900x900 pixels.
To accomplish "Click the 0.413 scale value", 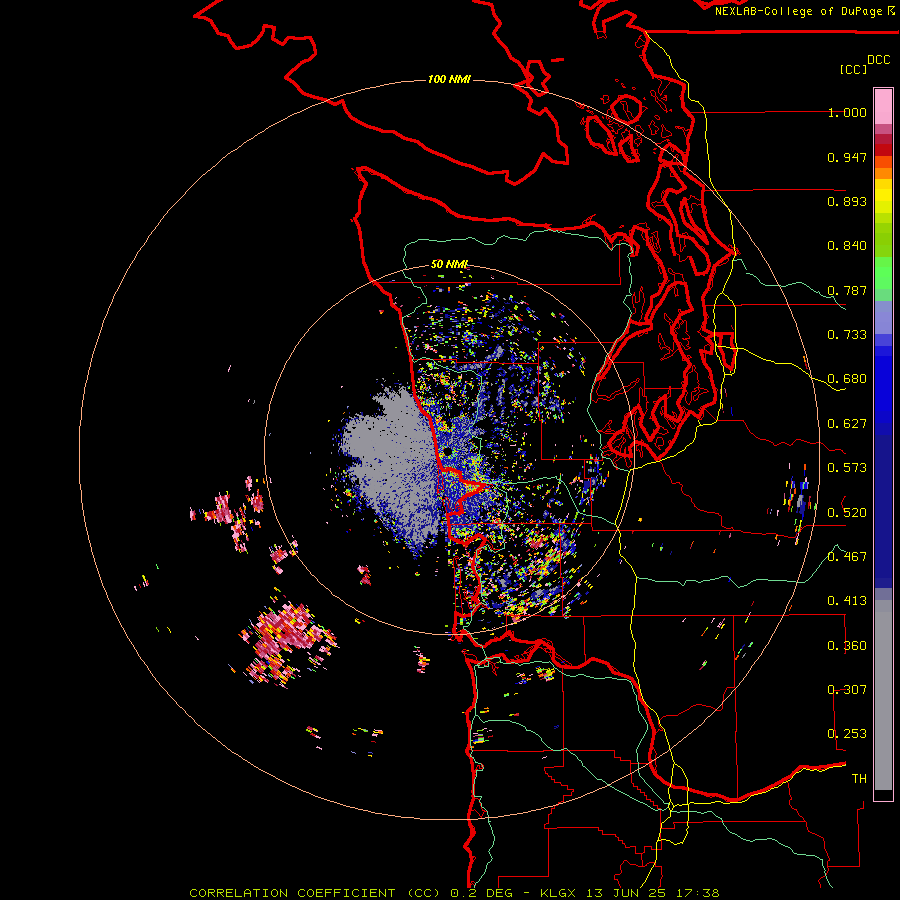I will (x=847, y=601).
